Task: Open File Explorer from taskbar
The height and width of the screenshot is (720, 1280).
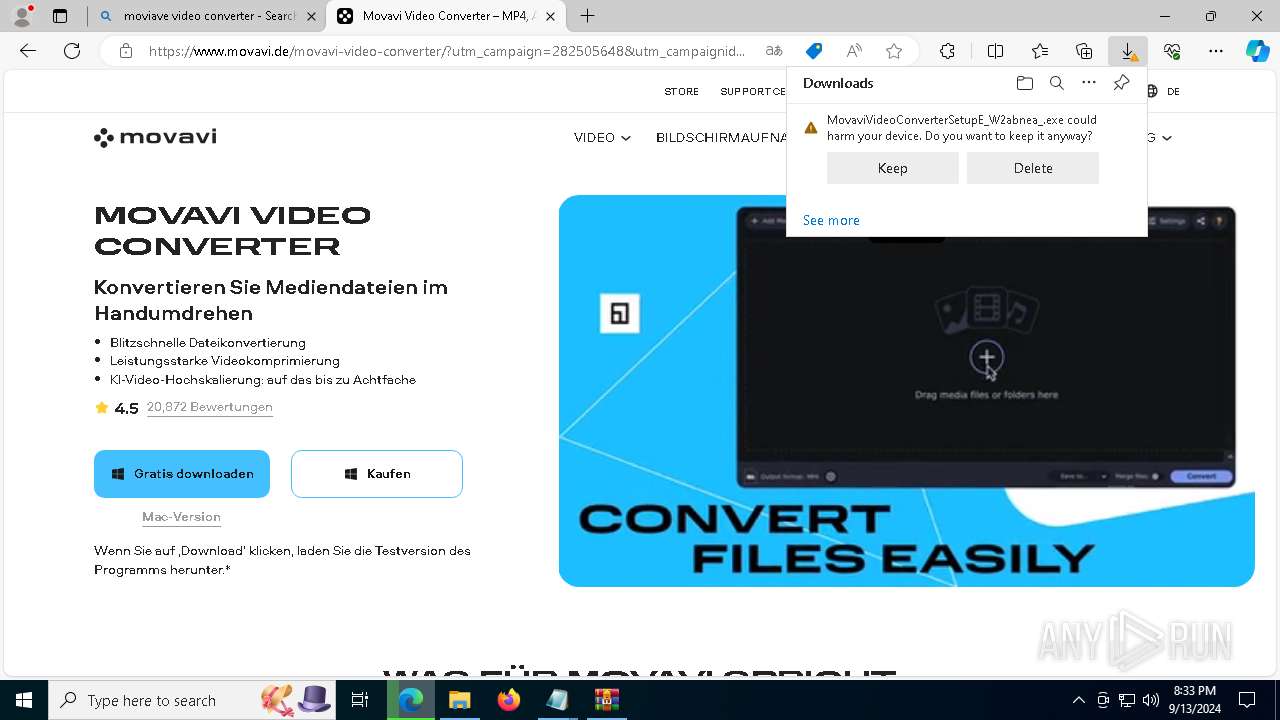Action: point(459,700)
